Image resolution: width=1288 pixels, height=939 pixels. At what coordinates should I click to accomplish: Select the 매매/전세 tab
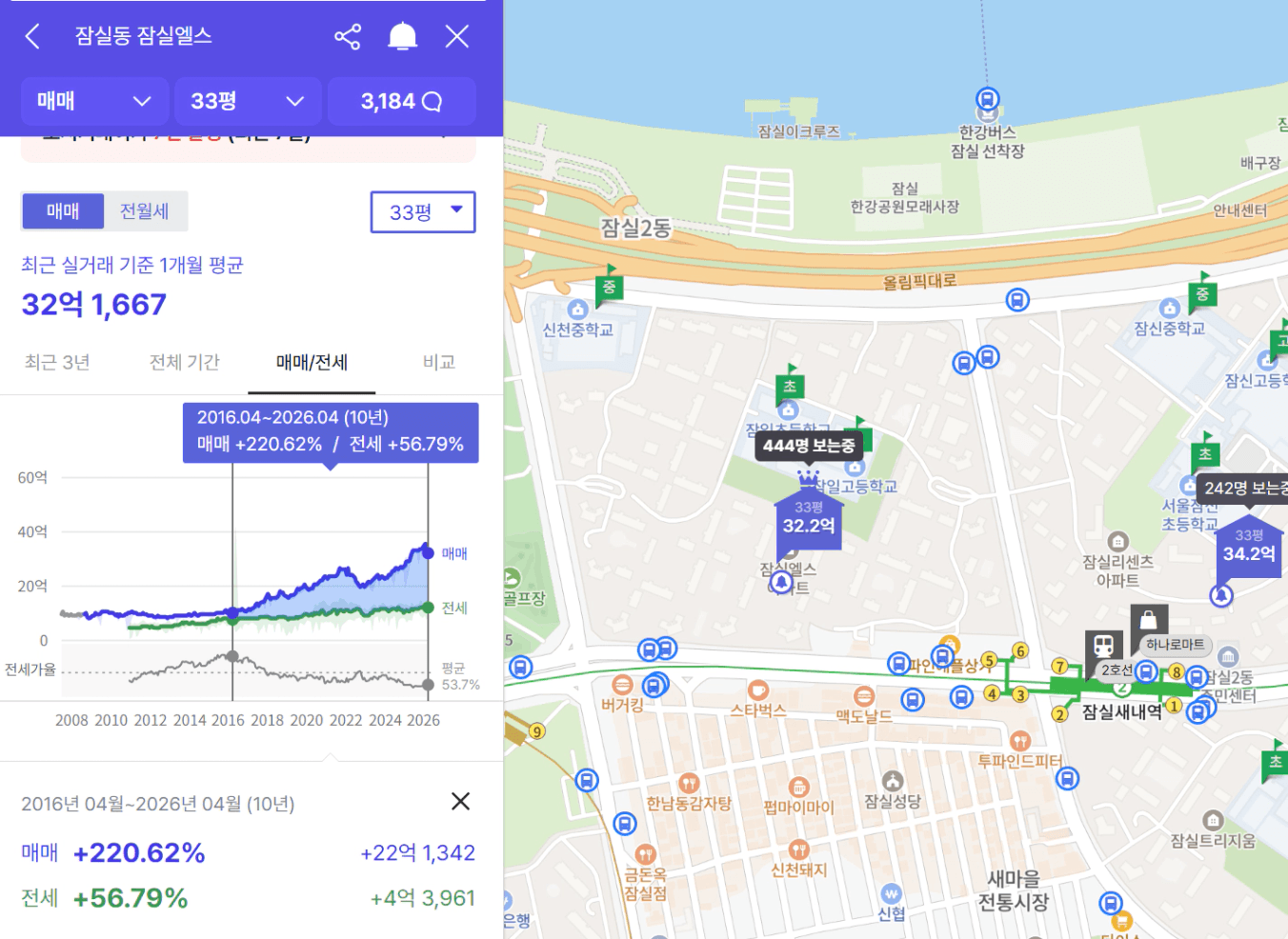[312, 362]
